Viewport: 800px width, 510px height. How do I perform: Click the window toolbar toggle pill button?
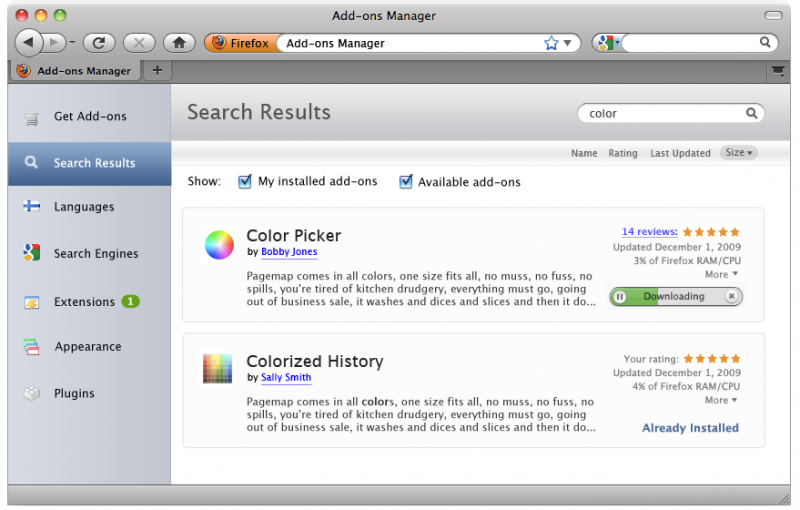pyautogui.click(x=773, y=15)
